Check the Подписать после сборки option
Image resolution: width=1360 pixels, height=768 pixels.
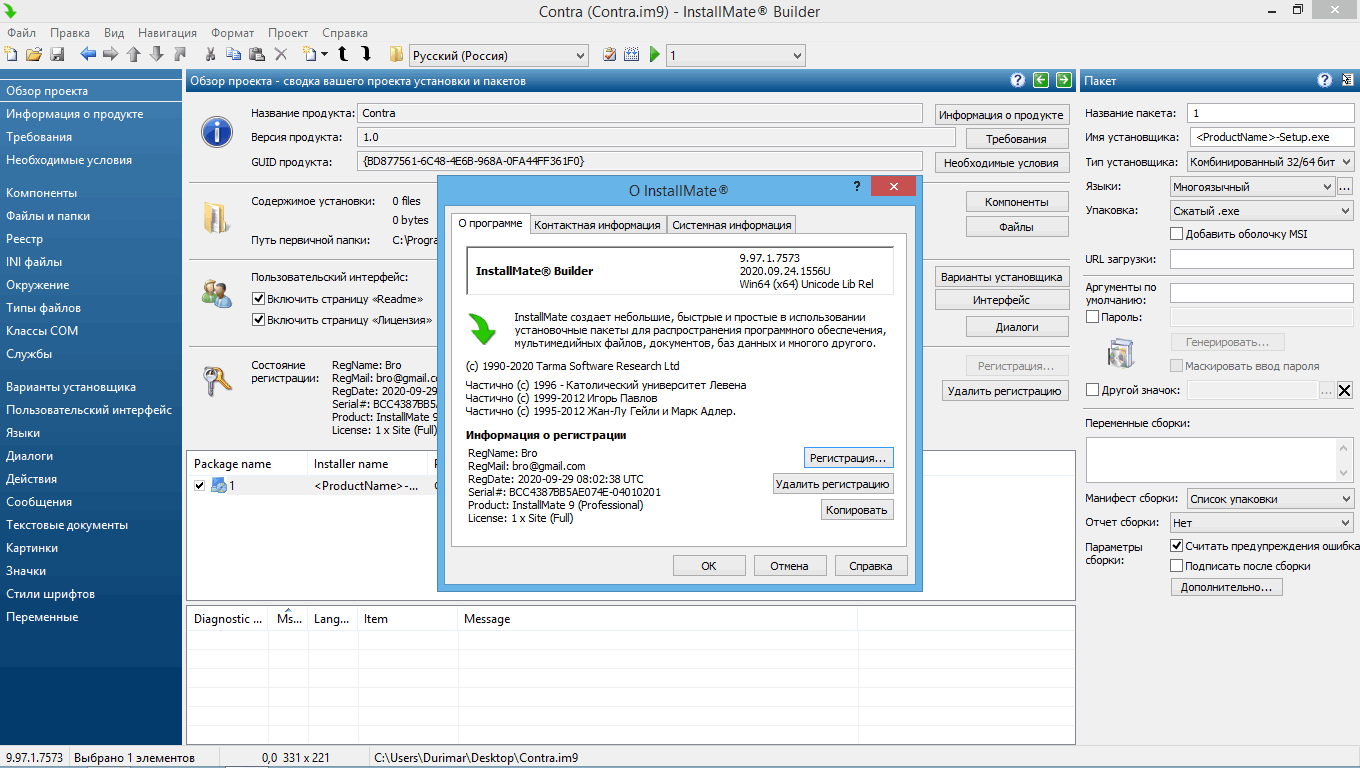coord(1177,566)
